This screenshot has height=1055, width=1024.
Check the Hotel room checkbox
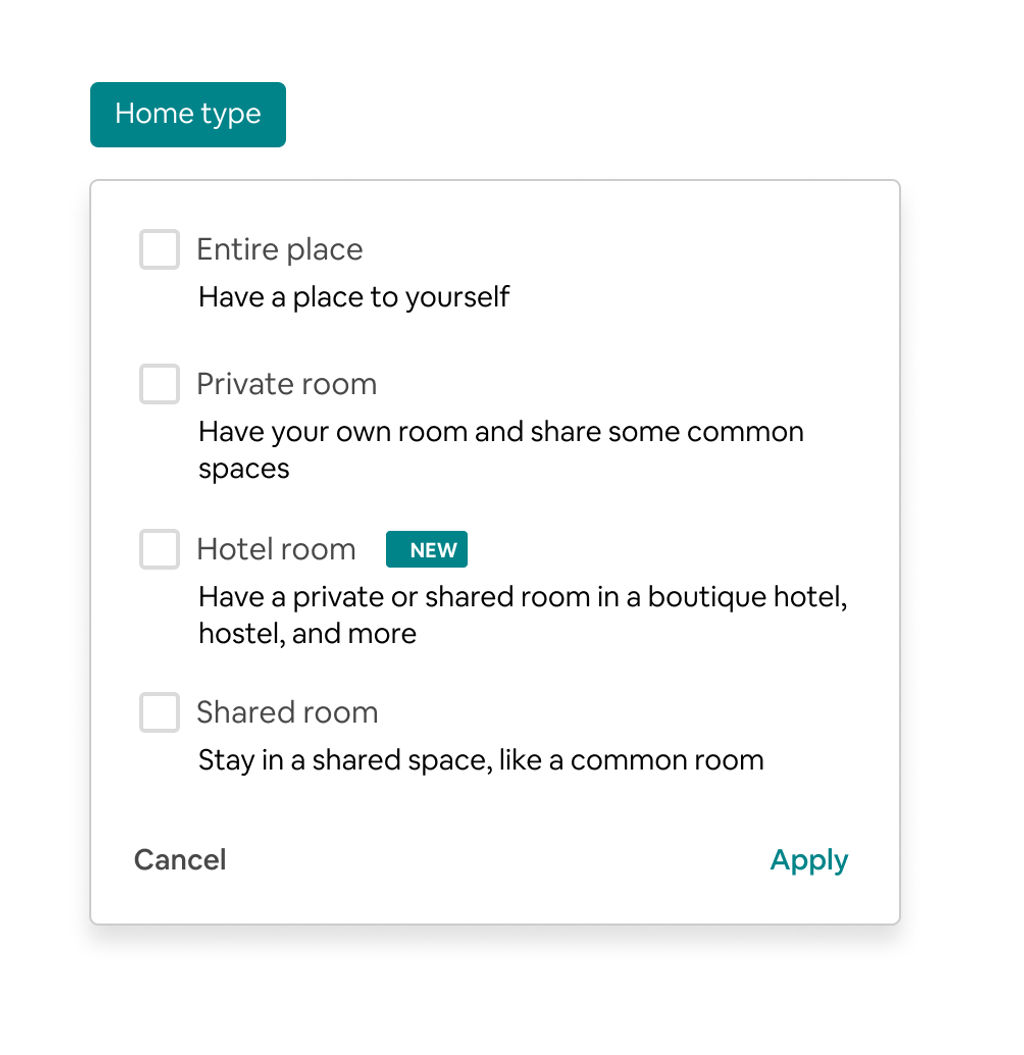pos(159,549)
